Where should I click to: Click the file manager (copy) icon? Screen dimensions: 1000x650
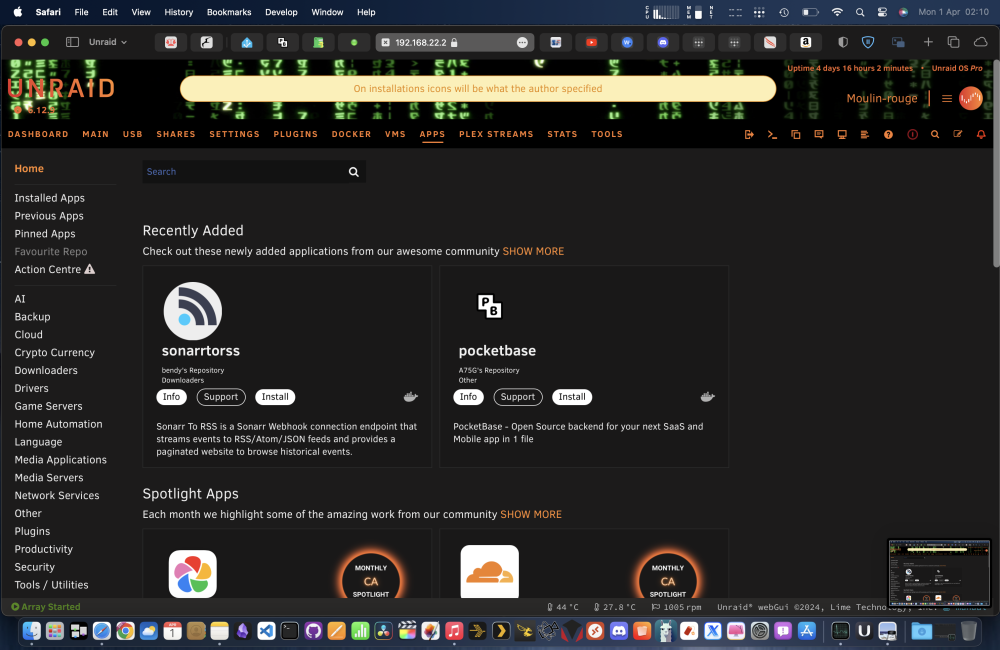[x=795, y=135]
